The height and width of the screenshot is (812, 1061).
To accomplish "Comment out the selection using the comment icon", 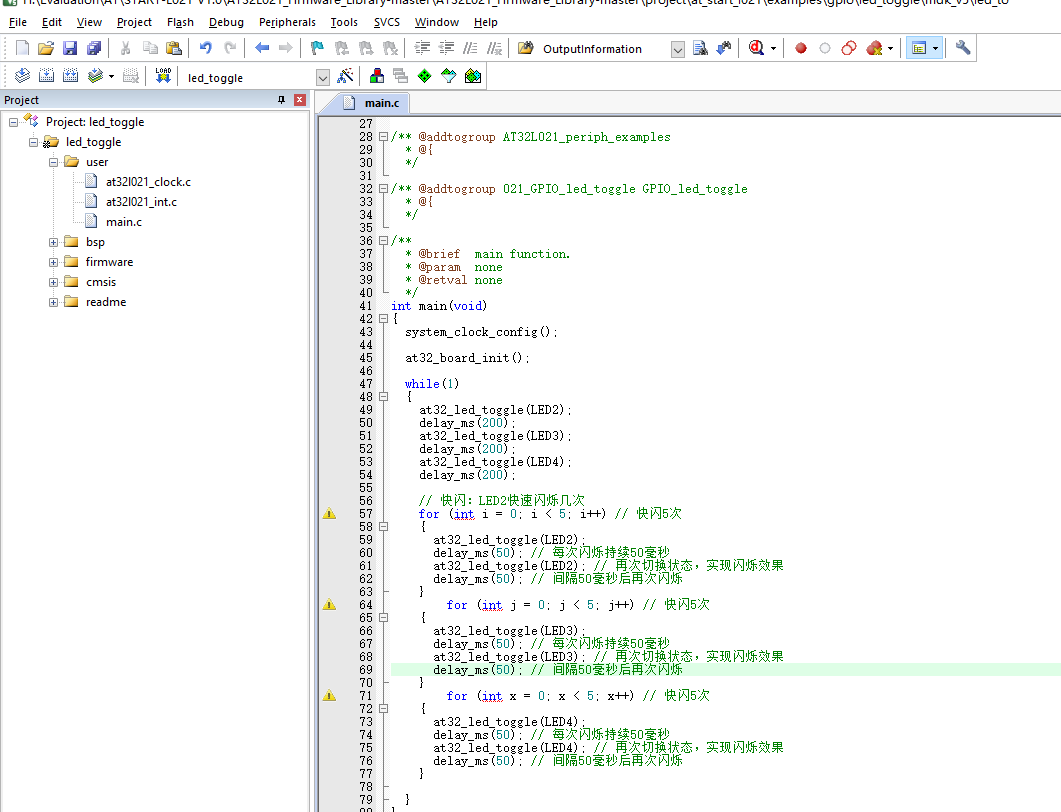I will (x=470, y=48).
